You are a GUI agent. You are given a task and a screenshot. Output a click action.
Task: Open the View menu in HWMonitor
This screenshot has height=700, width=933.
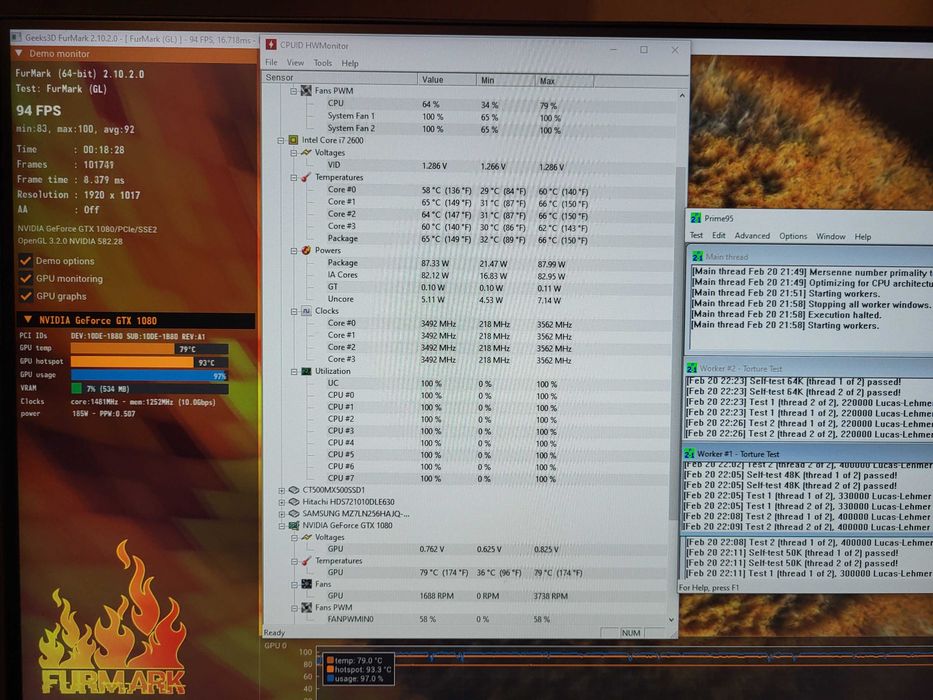click(x=295, y=62)
